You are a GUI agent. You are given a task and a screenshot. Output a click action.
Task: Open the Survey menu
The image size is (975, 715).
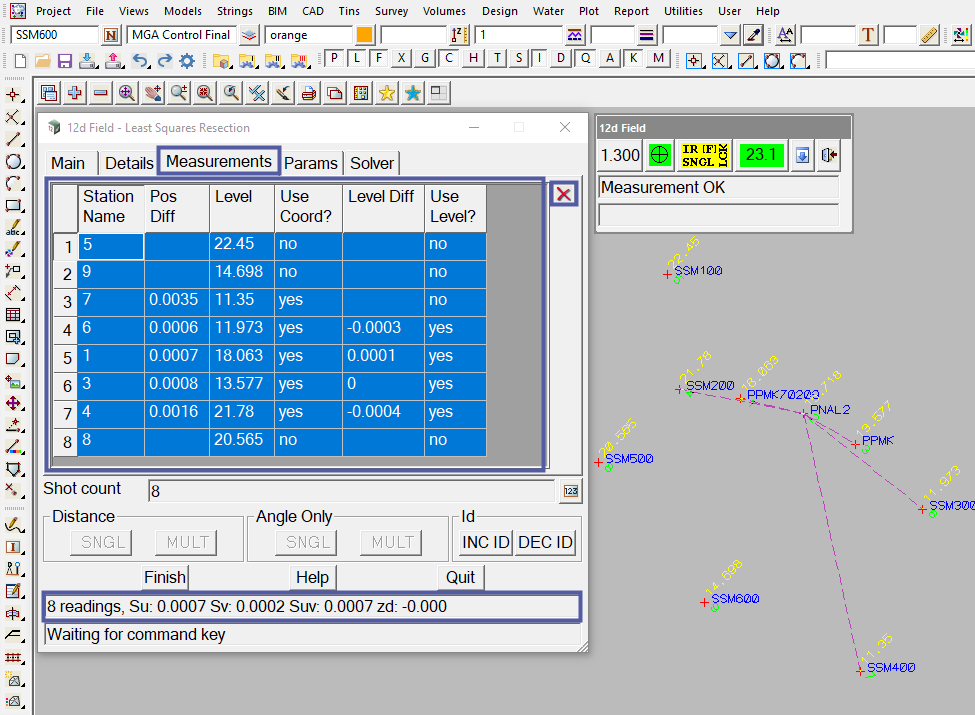pyautogui.click(x=391, y=11)
